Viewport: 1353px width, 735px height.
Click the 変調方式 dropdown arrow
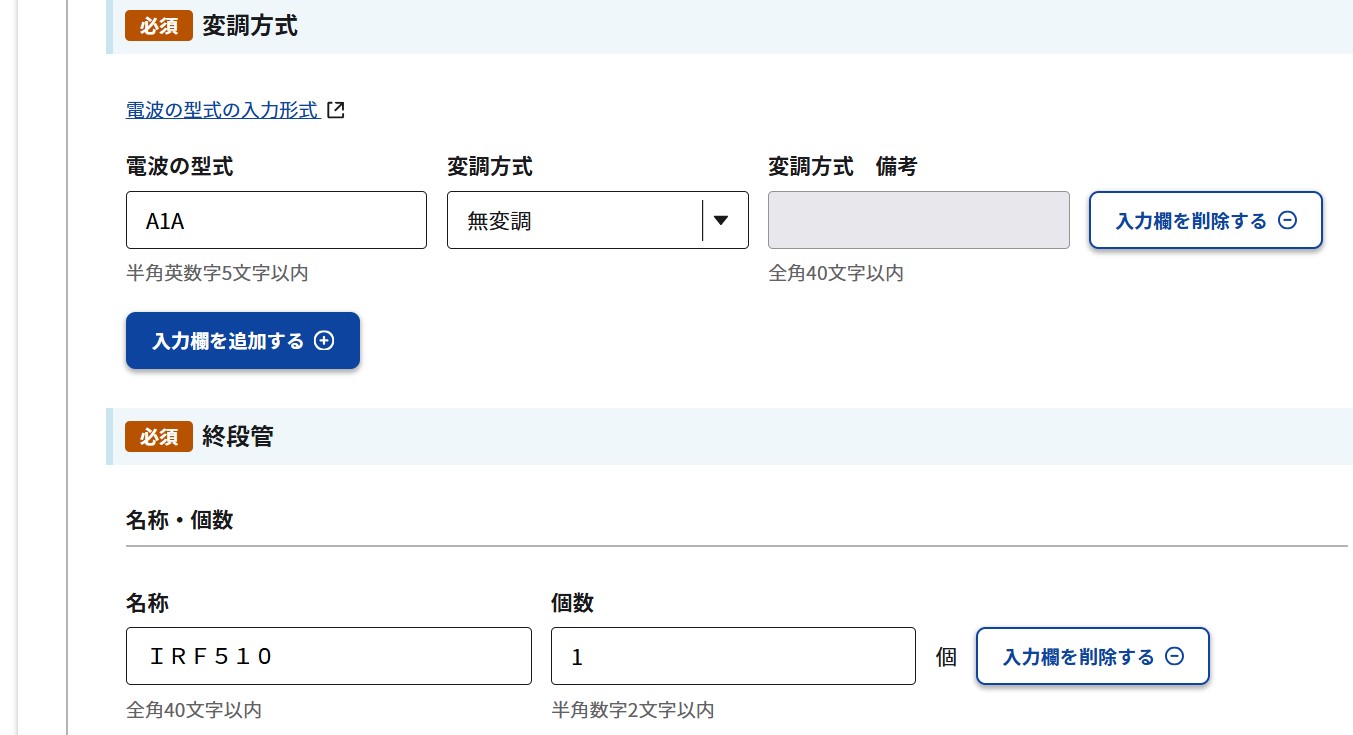coord(720,220)
